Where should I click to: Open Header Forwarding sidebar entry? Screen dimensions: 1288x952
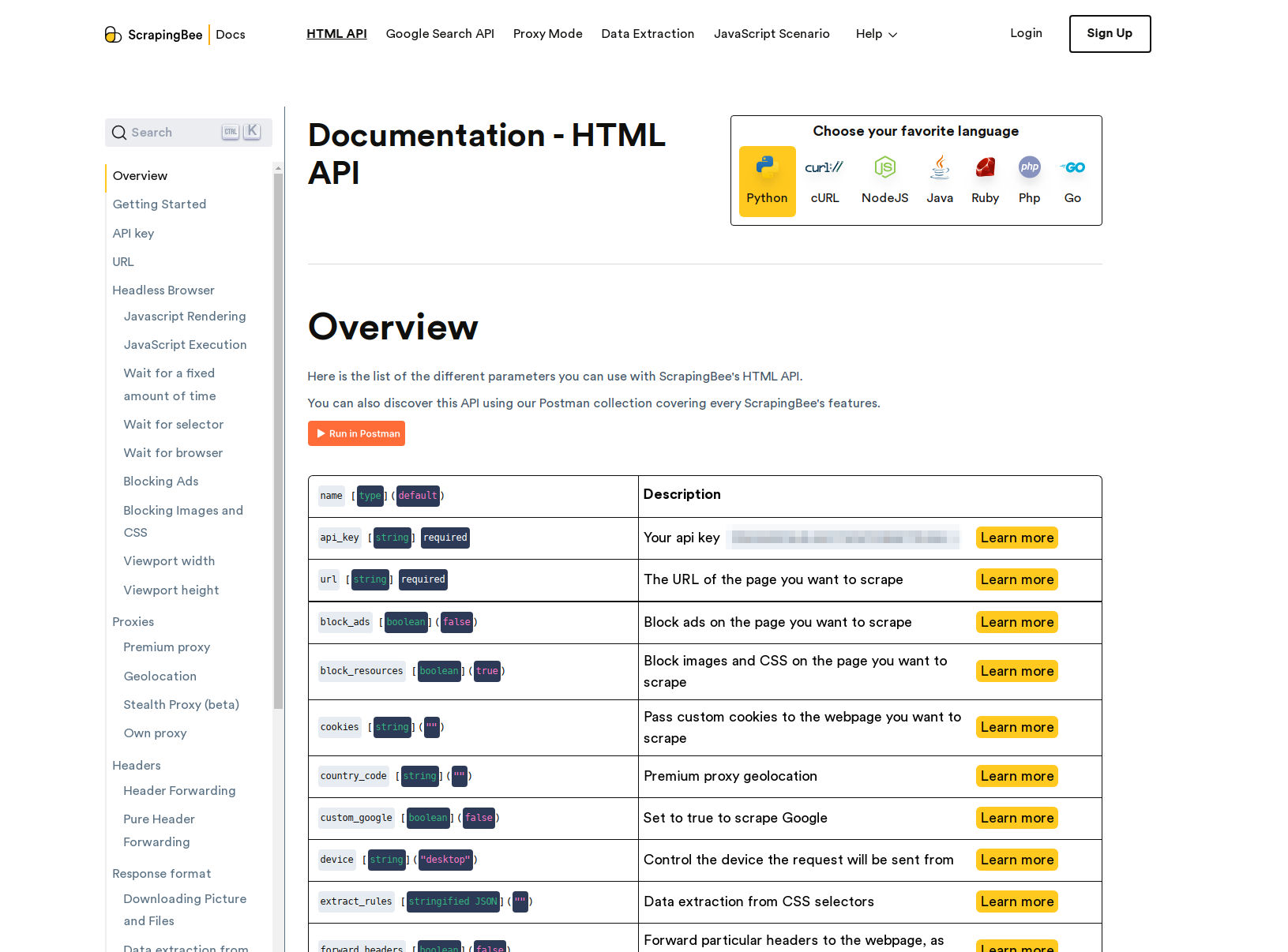[x=179, y=791]
